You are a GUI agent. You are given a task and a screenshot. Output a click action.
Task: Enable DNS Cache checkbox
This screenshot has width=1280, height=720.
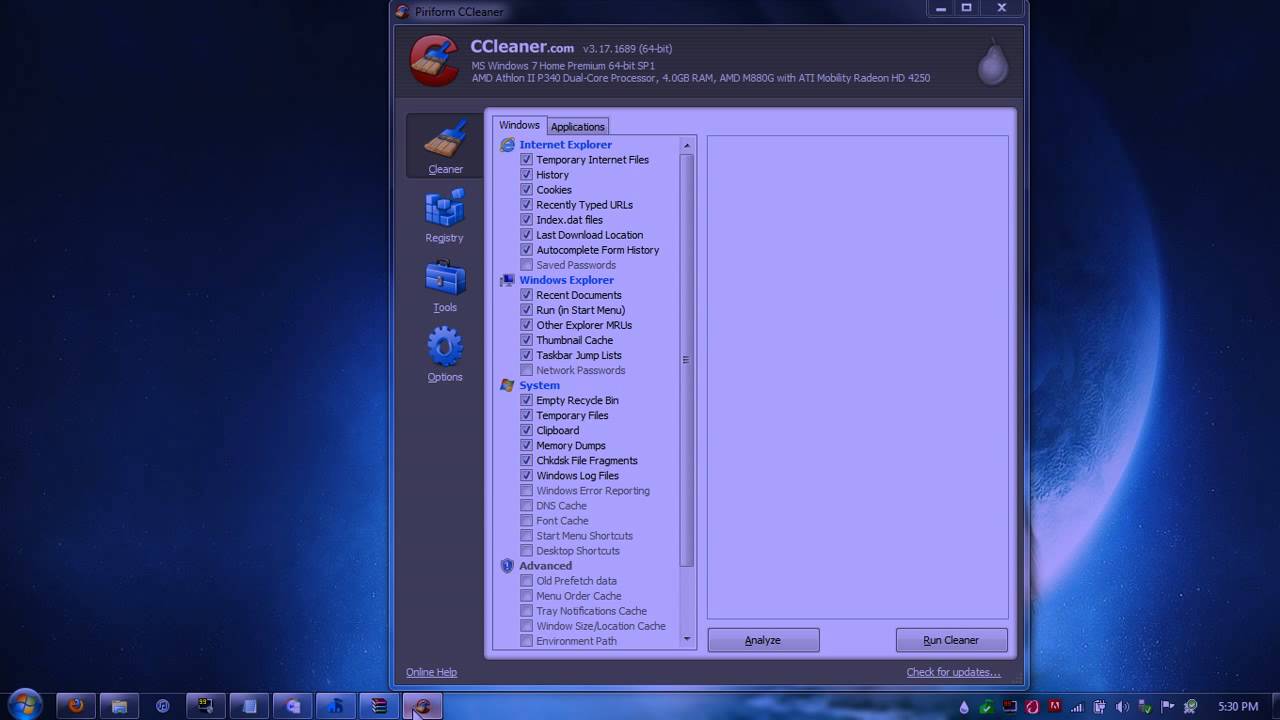pyautogui.click(x=526, y=506)
